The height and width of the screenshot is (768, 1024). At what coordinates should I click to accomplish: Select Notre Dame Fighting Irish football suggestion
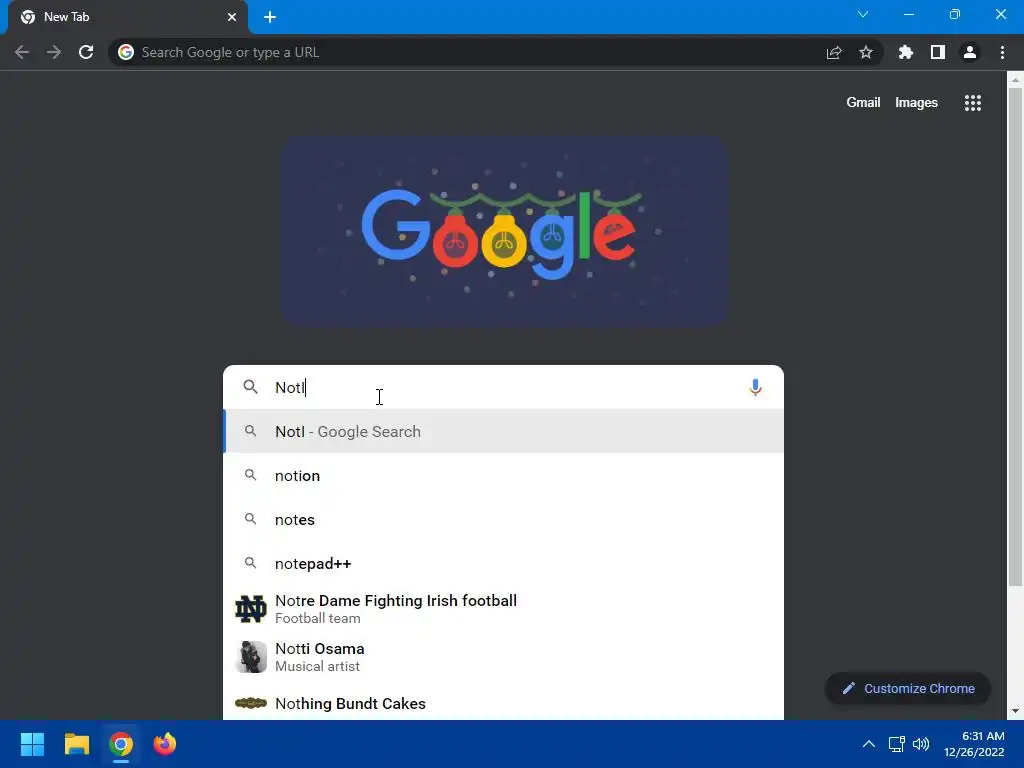tap(503, 609)
